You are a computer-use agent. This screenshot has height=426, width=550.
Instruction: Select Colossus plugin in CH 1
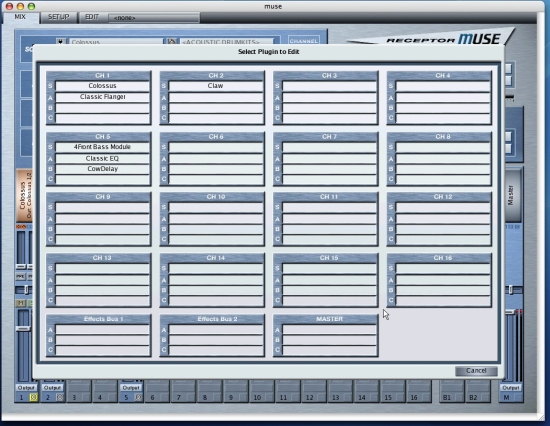pos(102,86)
